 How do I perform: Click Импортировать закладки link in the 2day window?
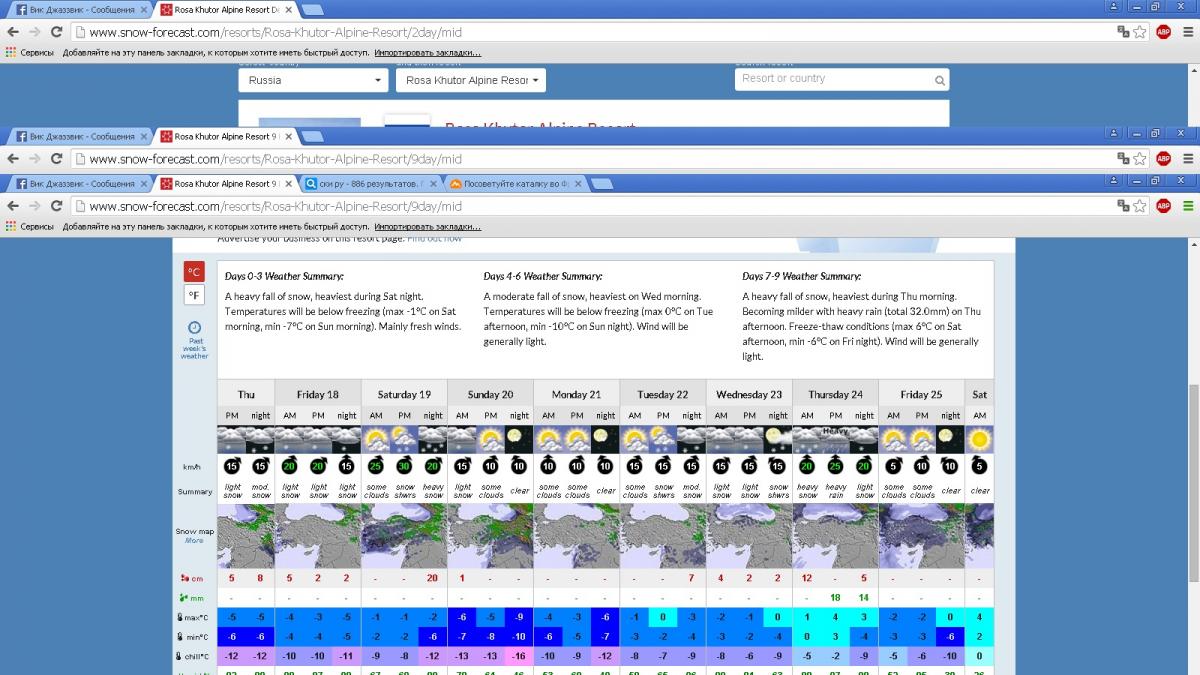[x=427, y=52]
